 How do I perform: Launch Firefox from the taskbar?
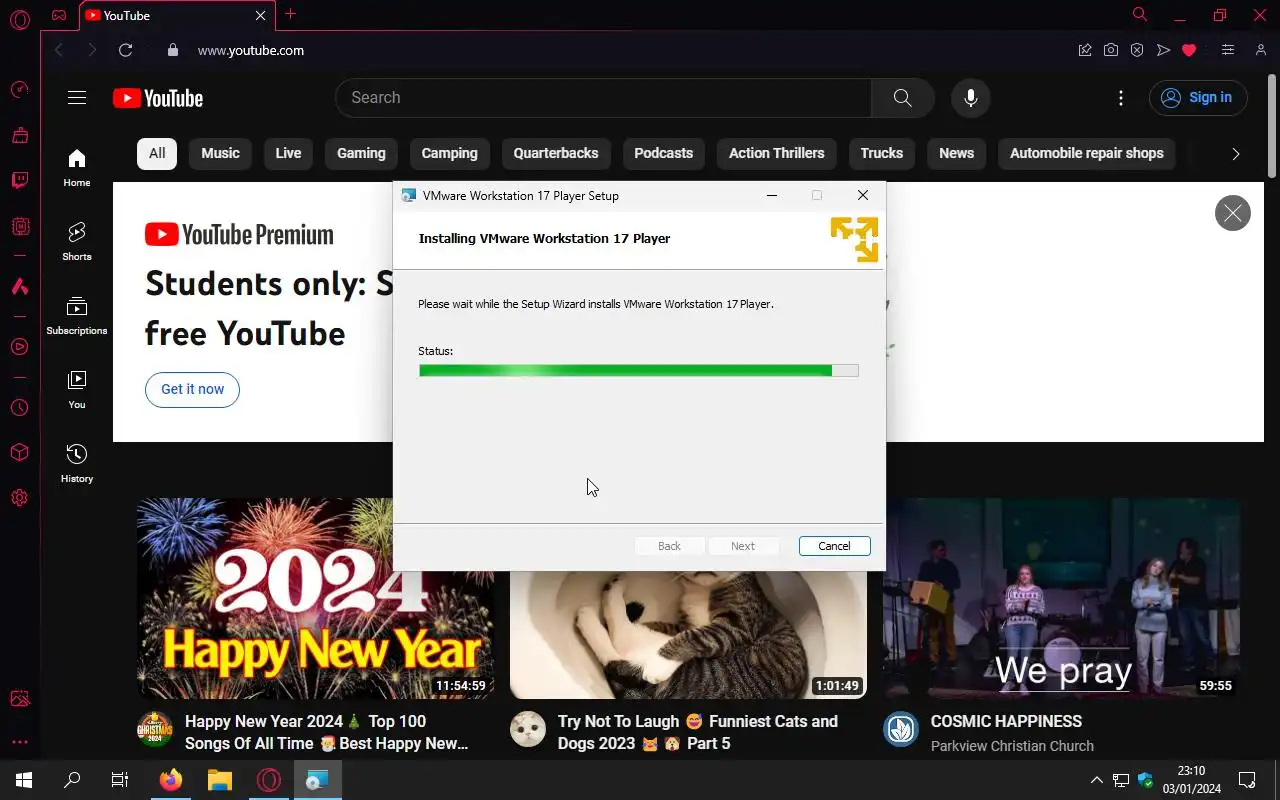tap(171, 780)
